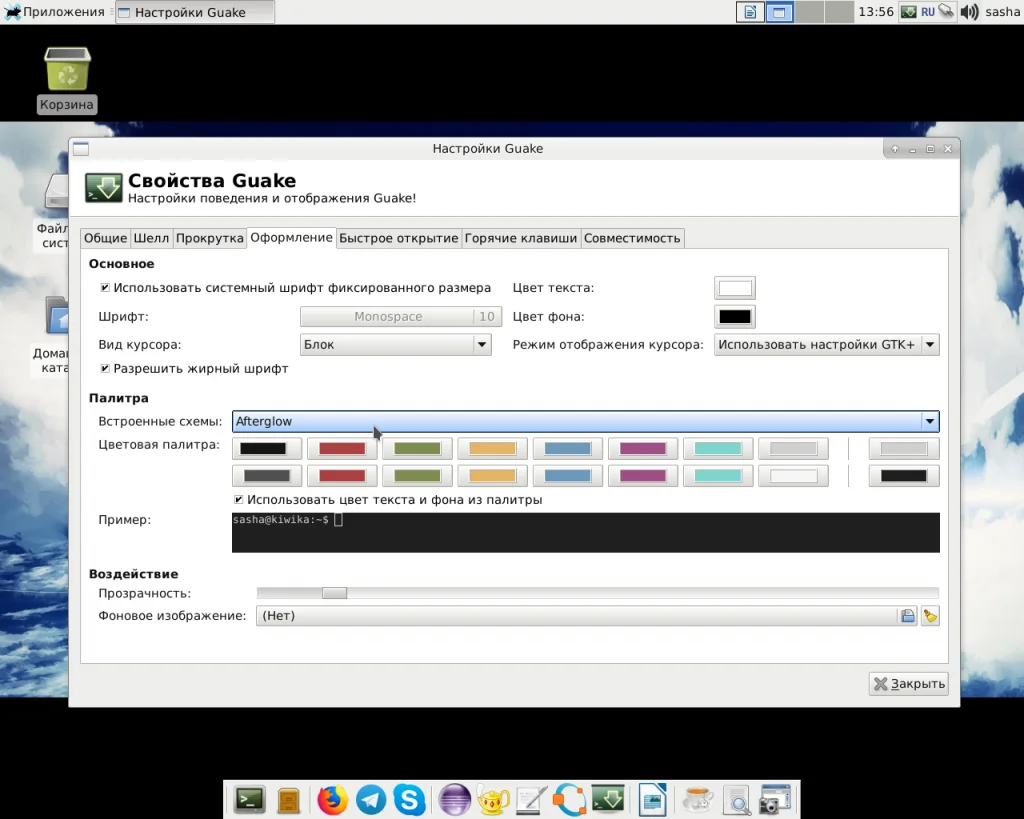Launch Guake terminal from the dock

pyautogui.click(x=608, y=799)
